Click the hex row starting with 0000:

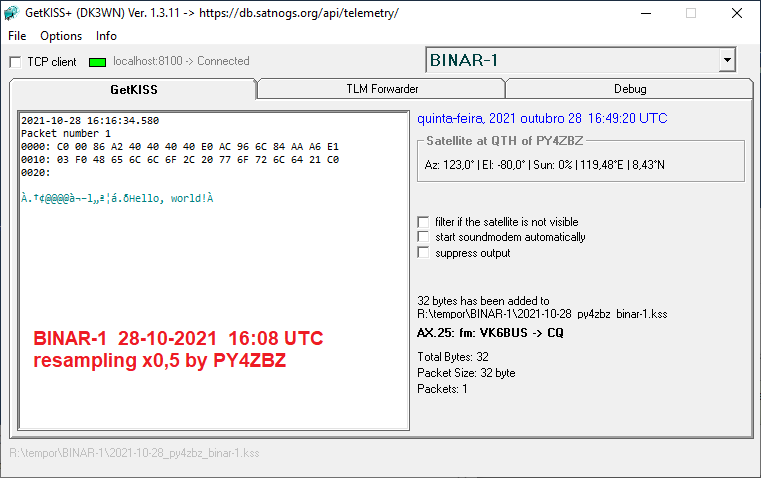click(180, 147)
